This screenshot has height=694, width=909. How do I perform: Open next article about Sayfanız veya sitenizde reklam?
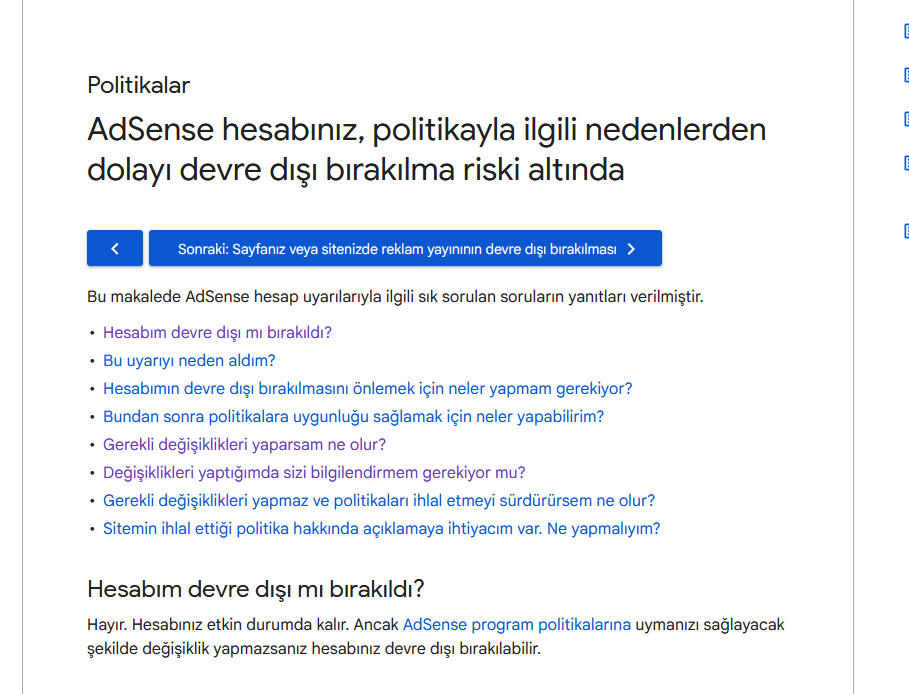[x=405, y=248]
